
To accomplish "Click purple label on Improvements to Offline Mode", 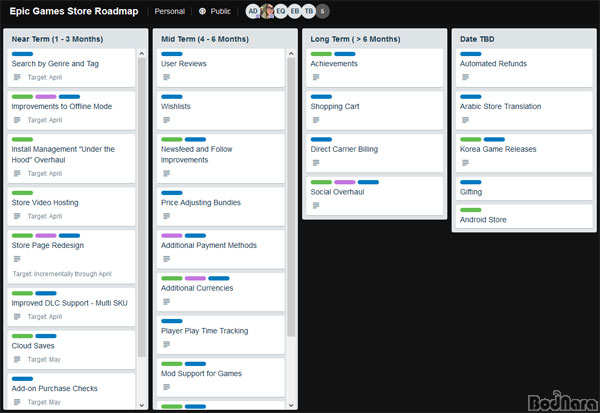I will (x=46, y=97).
